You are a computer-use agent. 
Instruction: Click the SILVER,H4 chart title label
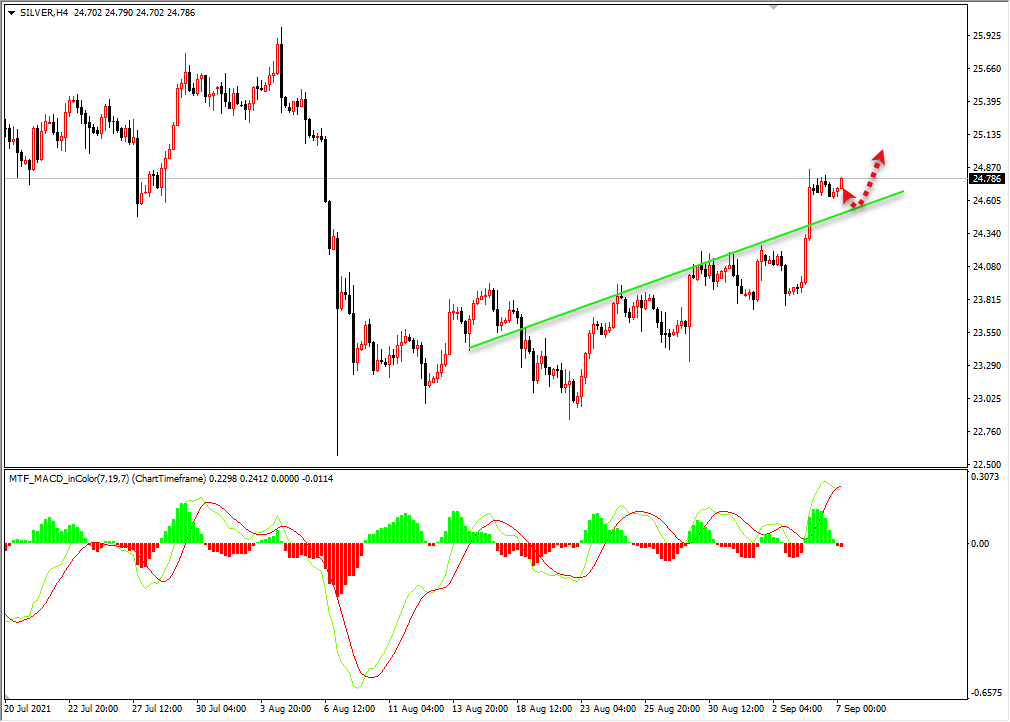pos(44,13)
